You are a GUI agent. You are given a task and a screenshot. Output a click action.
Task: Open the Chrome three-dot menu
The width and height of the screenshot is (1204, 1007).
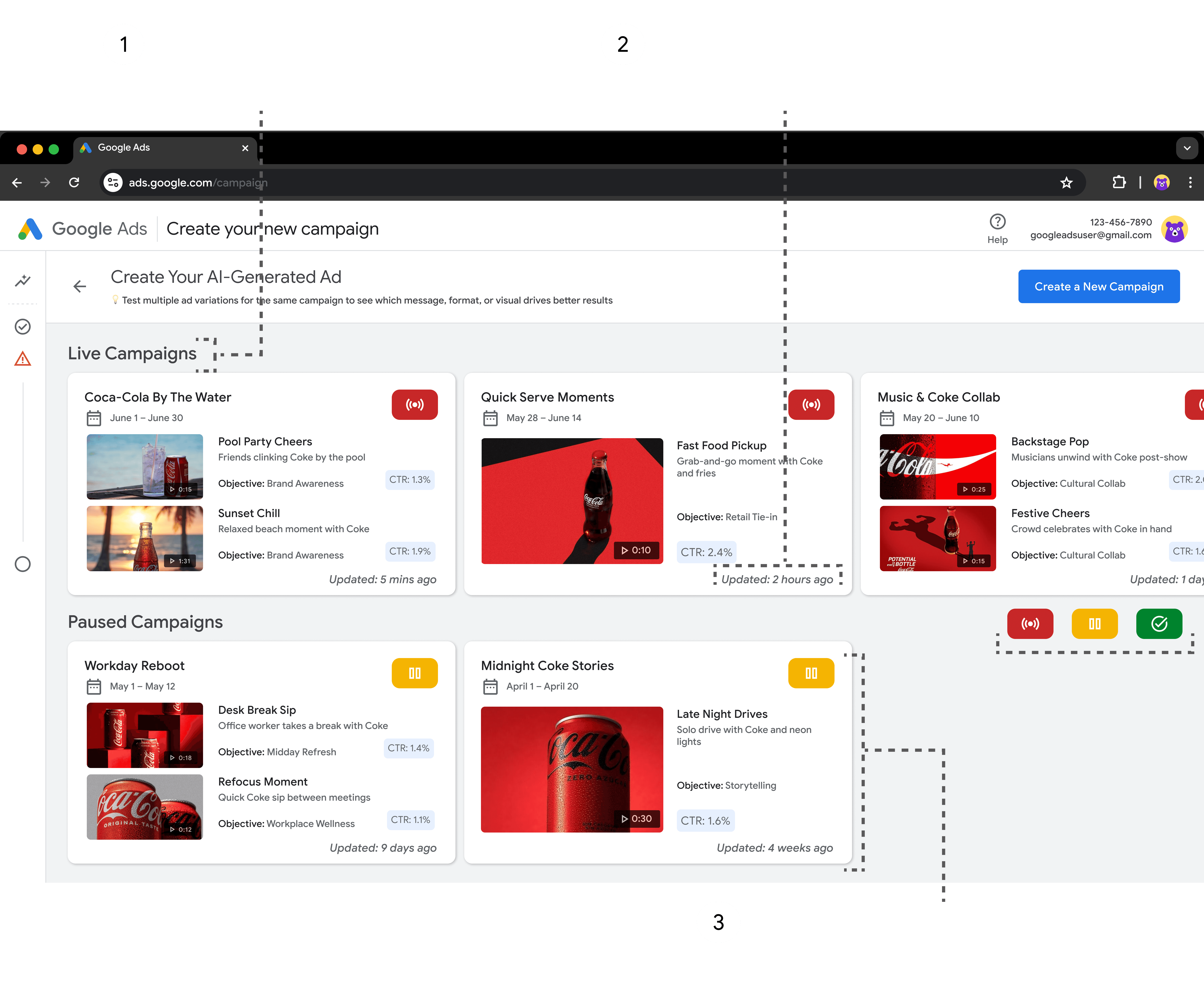[1190, 183]
